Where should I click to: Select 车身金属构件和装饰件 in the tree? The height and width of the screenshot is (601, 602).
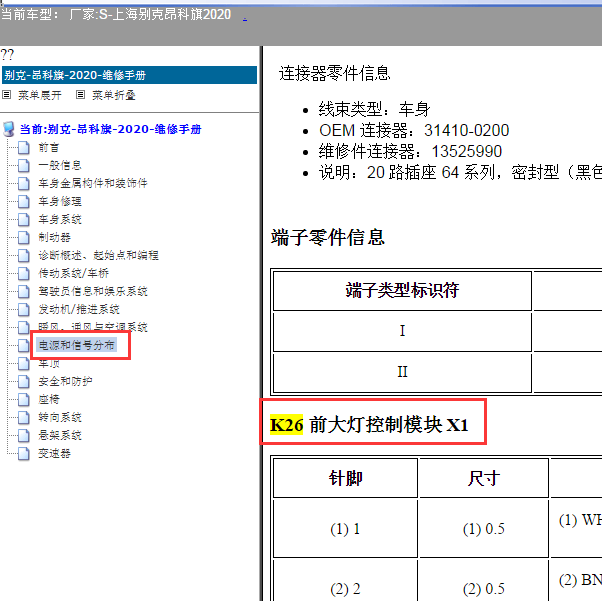click(93, 184)
